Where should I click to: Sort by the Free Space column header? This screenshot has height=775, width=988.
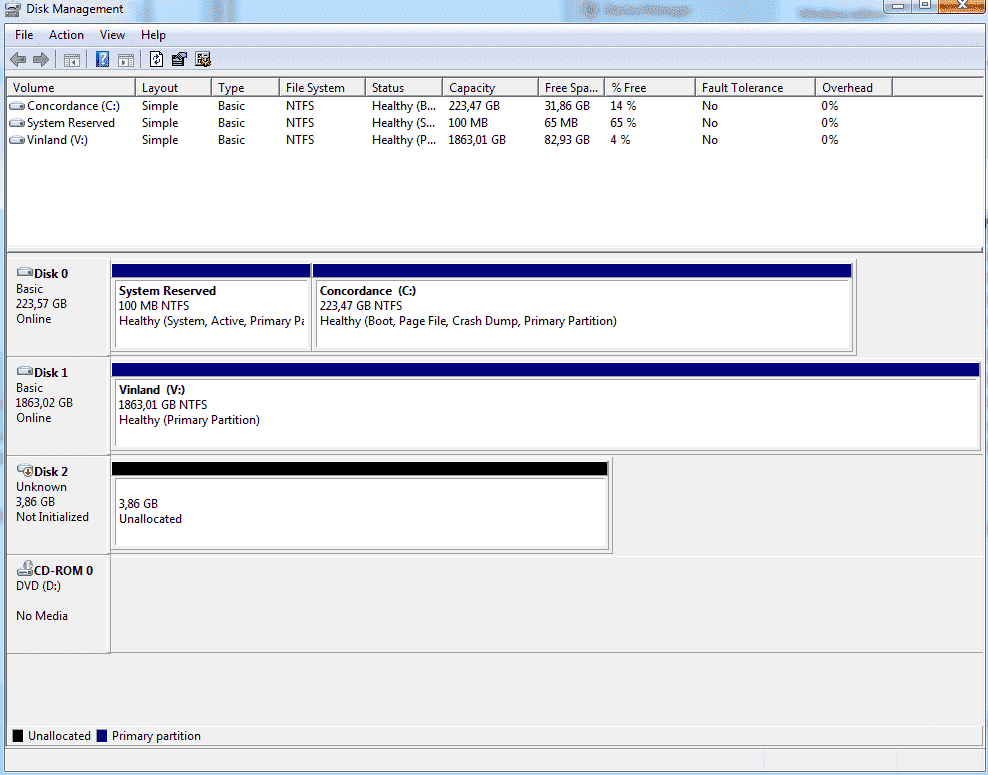click(x=572, y=88)
